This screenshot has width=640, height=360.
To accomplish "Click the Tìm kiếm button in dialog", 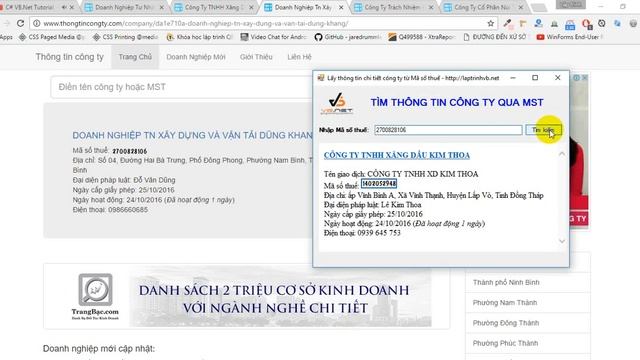I will point(543,130).
